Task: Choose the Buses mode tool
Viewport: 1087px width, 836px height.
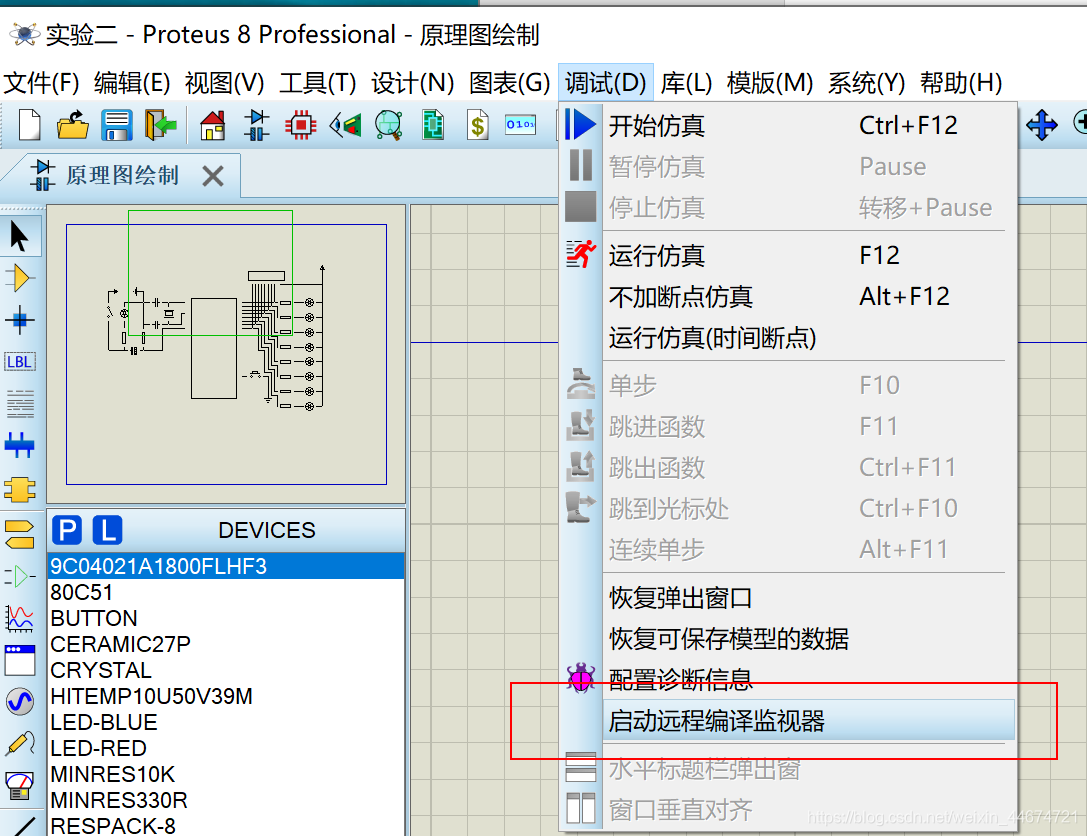Action: point(19,445)
